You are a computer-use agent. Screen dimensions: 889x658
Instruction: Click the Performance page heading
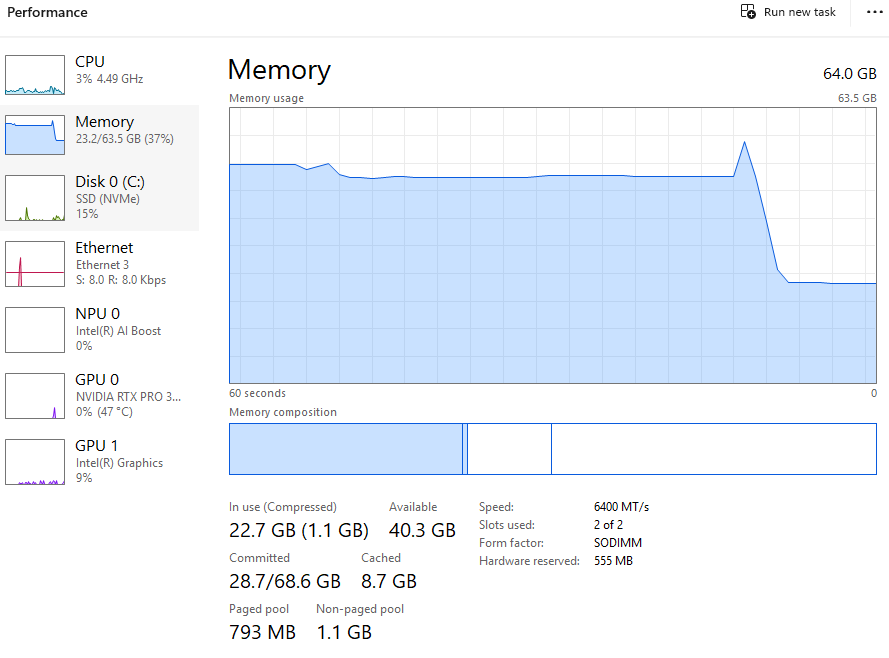coord(47,13)
